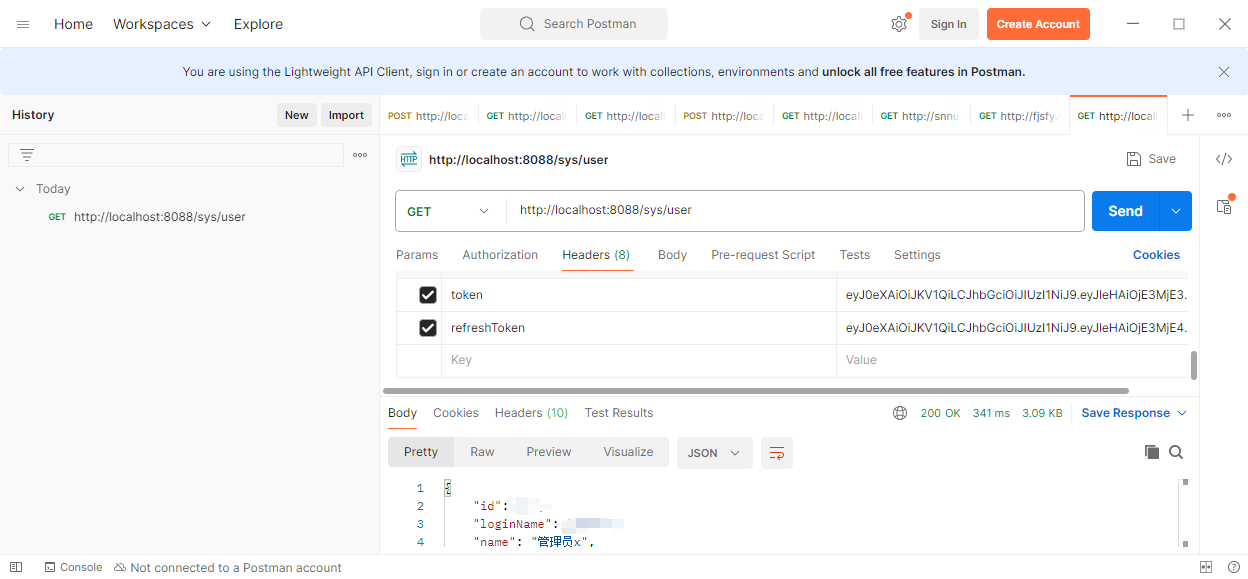The width and height of the screenshot is (1248, 579).
Task: Click the plus icon to add new tab
Action: [1188, 115]
